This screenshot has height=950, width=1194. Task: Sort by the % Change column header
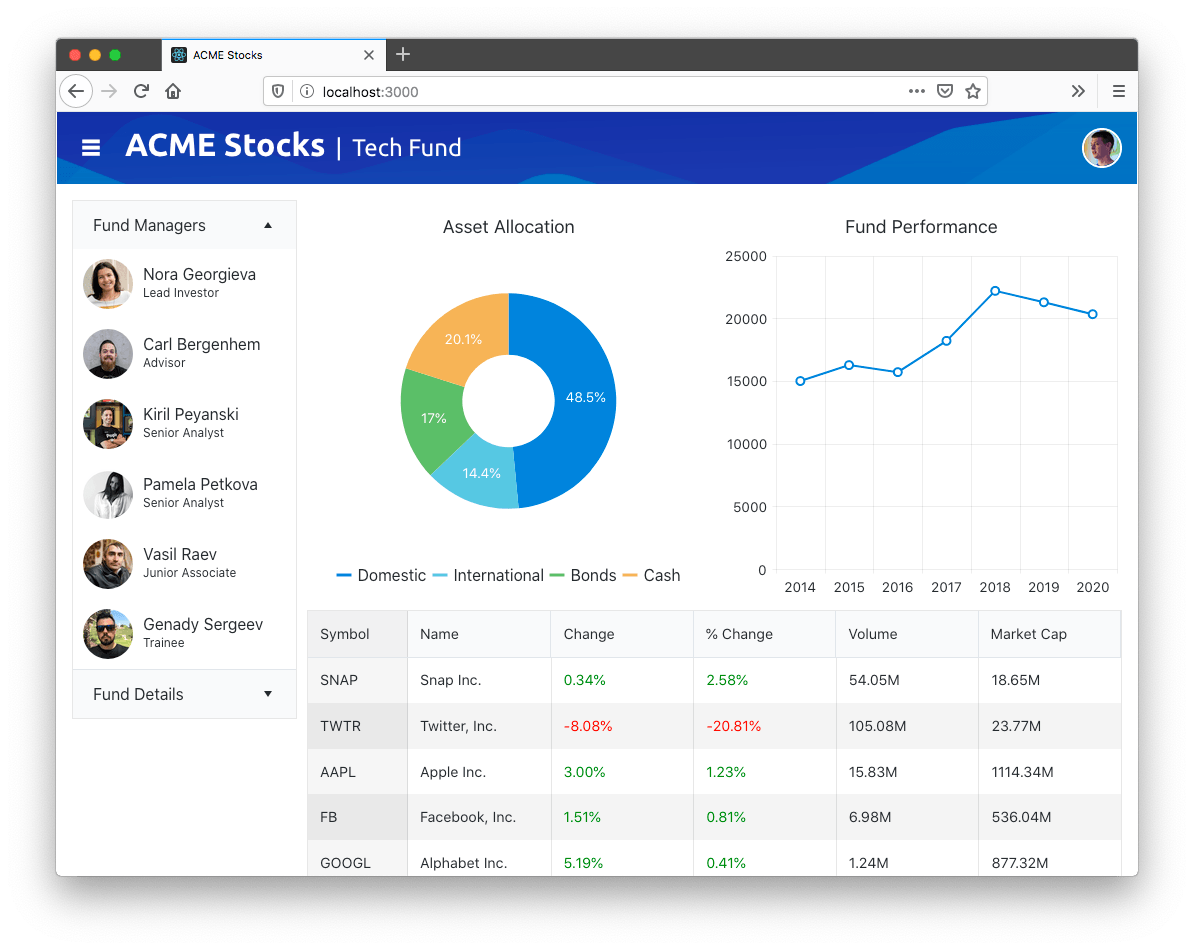point(765,634)
